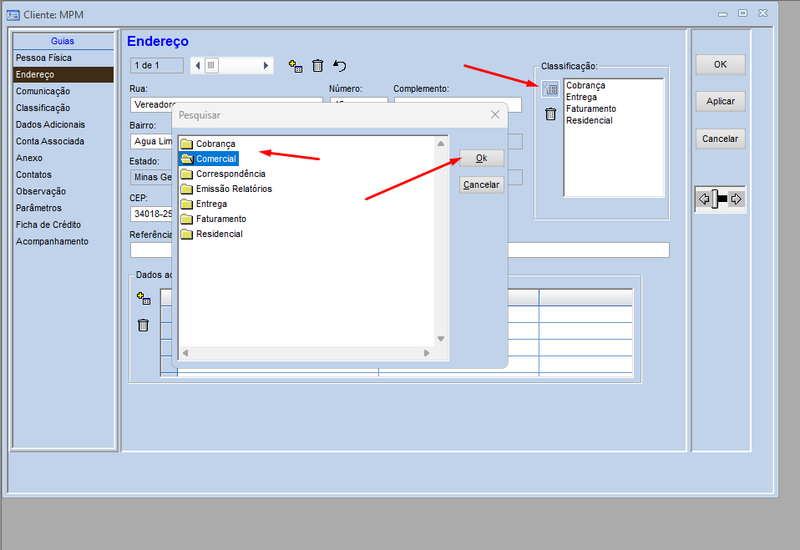Click the main OK button on right panel
800x550 pixels.
pos(720,65)
